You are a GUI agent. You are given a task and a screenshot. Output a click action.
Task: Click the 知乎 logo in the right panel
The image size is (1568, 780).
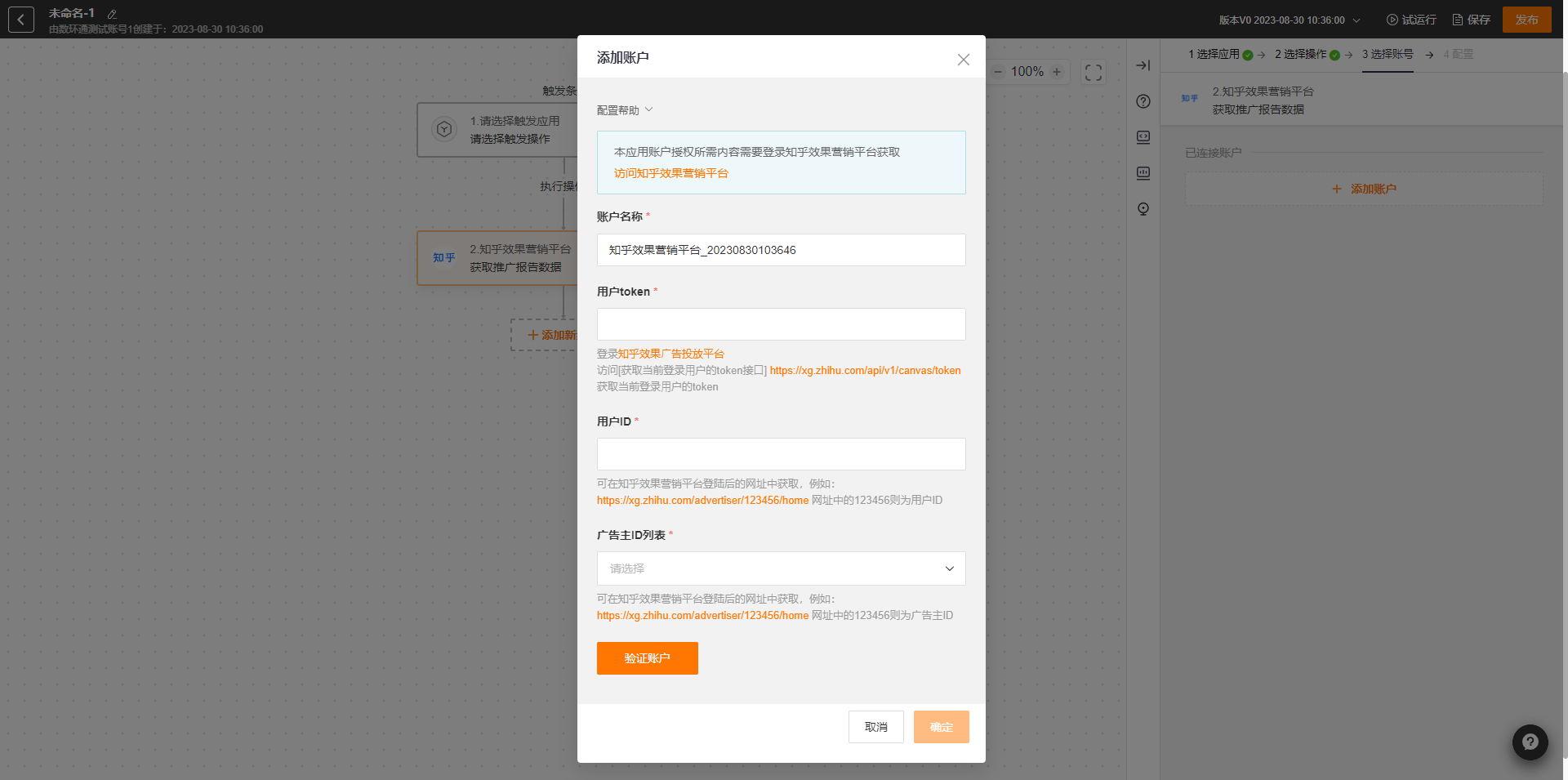click(x=1190, y=99)
